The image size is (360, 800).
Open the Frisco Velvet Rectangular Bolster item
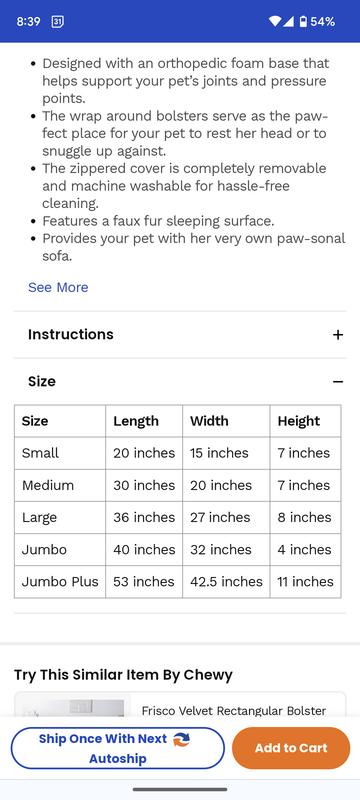click(x=234, y=710)
